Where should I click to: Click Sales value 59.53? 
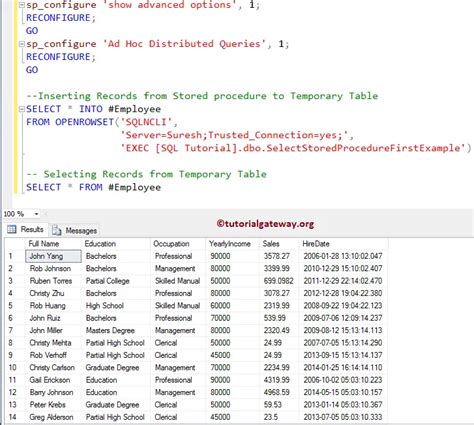coord(279,404)
